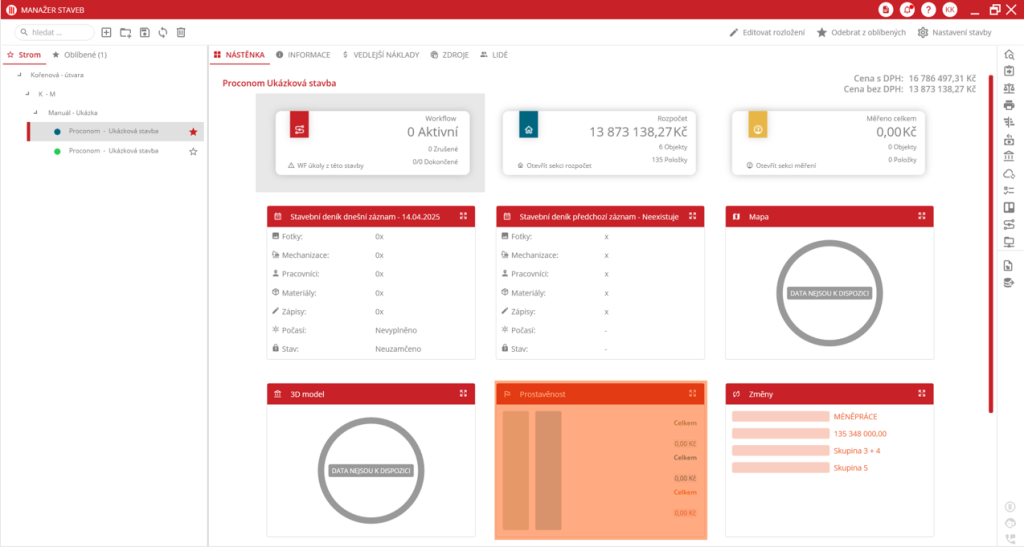Collapse the Kořenová - útvara tree node
The height and width of the screenshot is (547, 1024).
(x=19, y=75)
